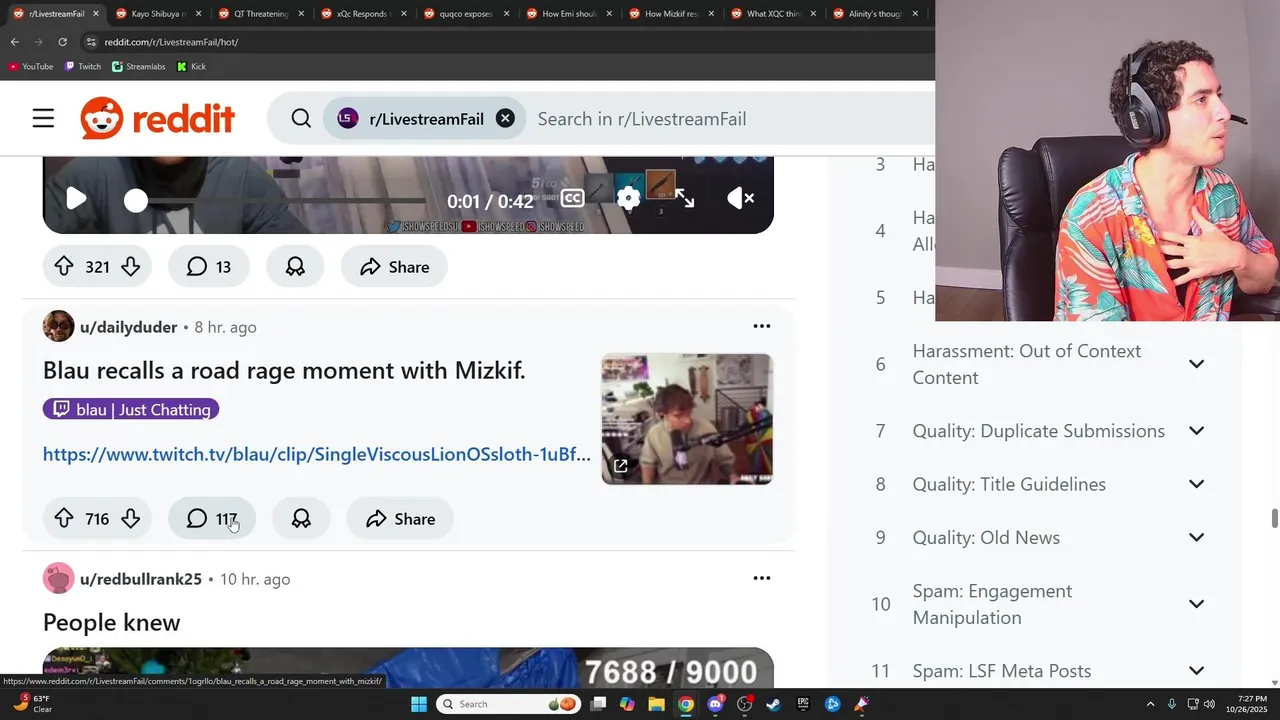This screenshot has width=1280, height=720.
Task: Play the video in the top post
Action: coord(76,199)
